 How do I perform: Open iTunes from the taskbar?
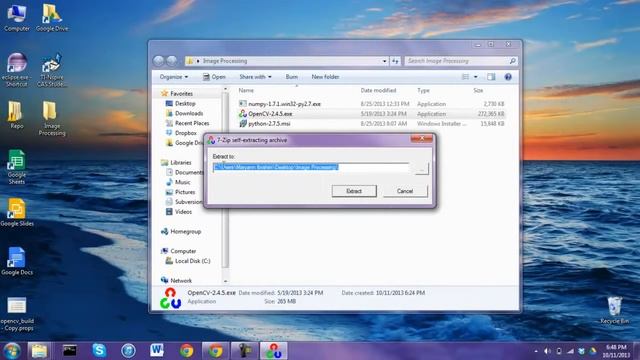tap(128, 351)
